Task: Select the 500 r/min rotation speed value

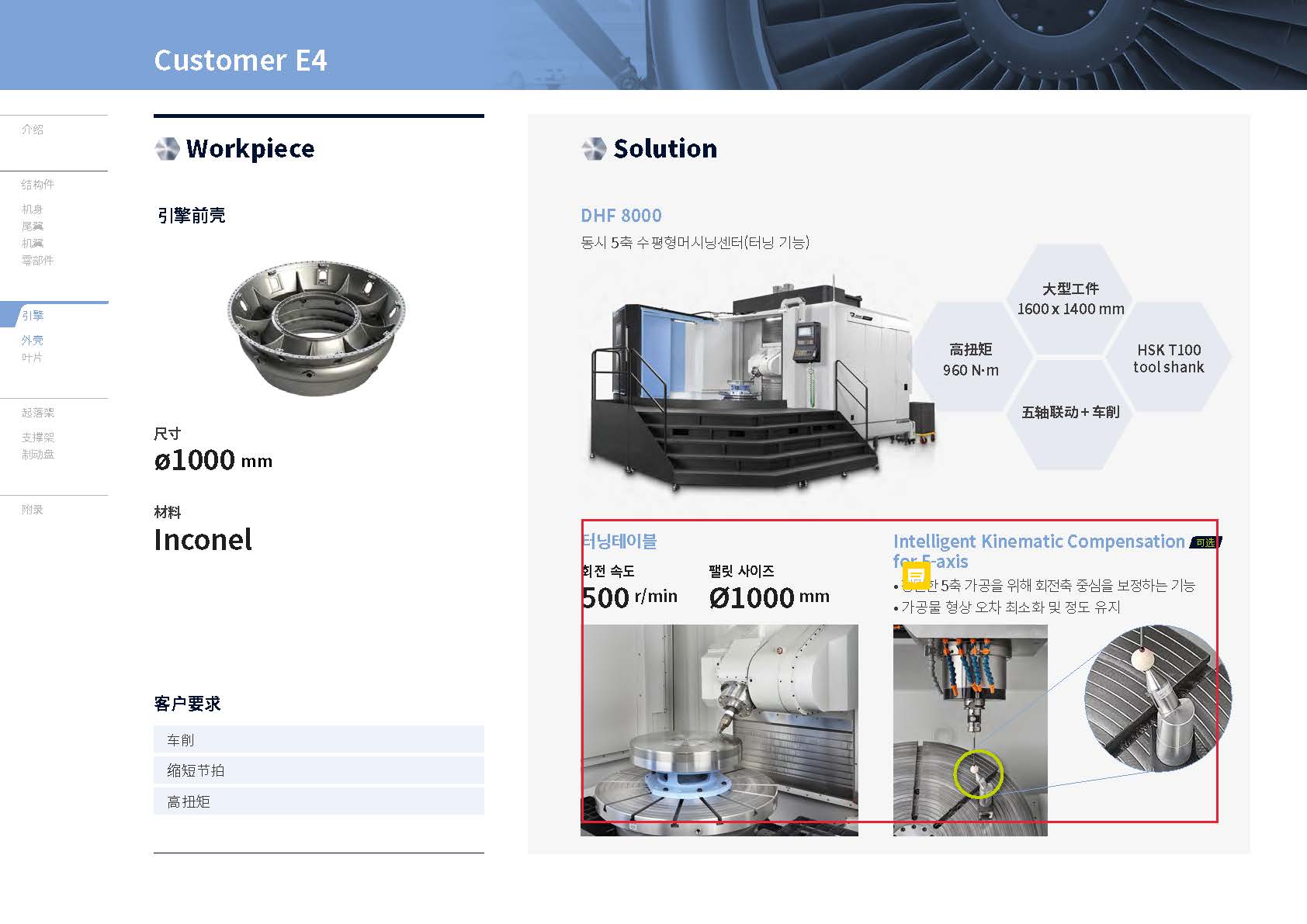Action: click(629, 597)
